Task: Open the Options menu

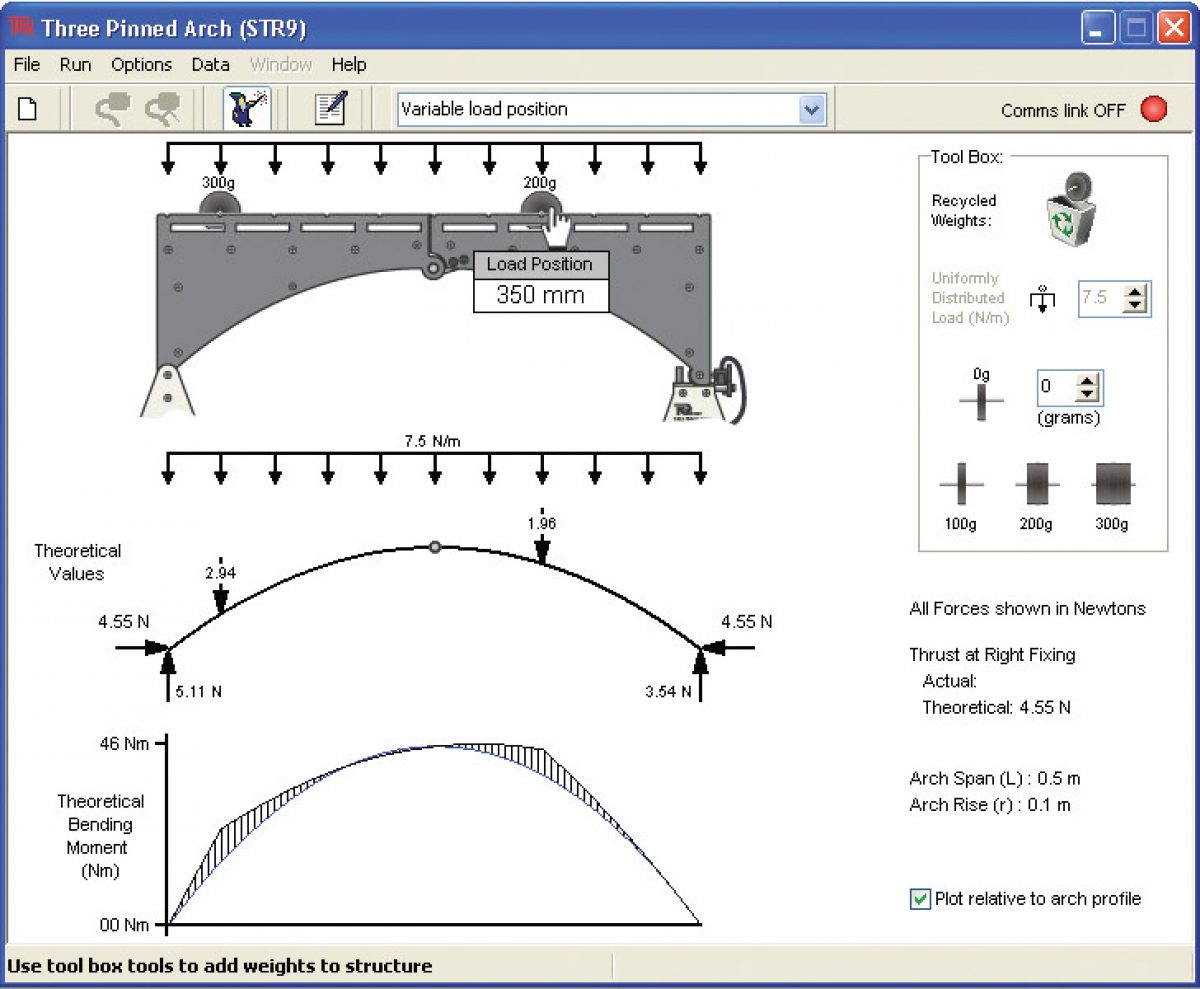Action: (x=141, y=64)
